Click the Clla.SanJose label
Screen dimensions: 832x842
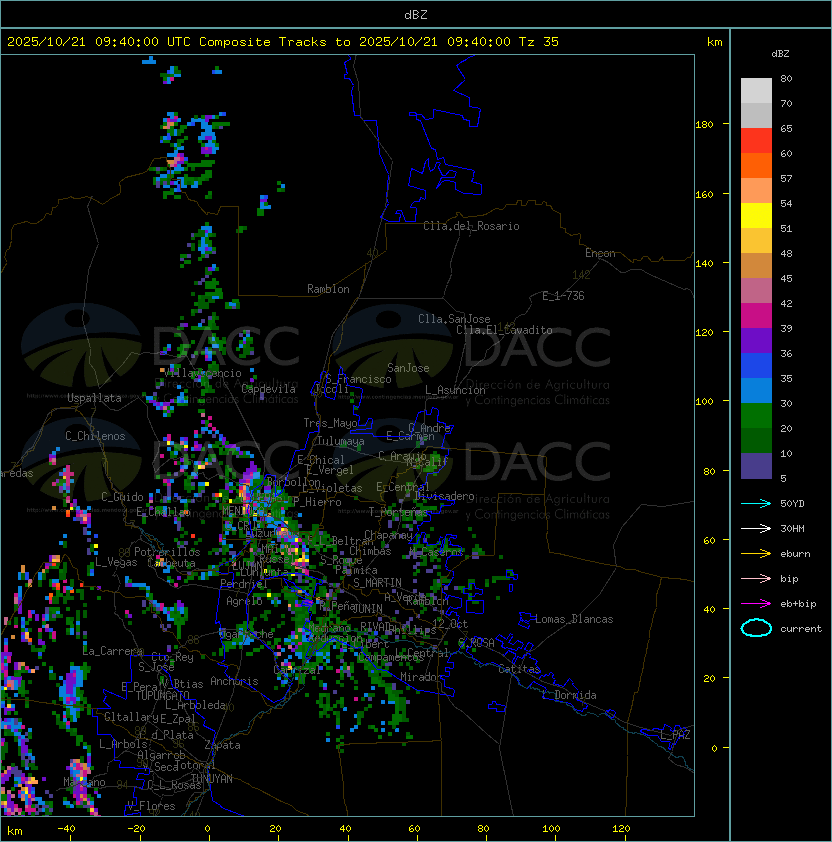tap(454, 319)
